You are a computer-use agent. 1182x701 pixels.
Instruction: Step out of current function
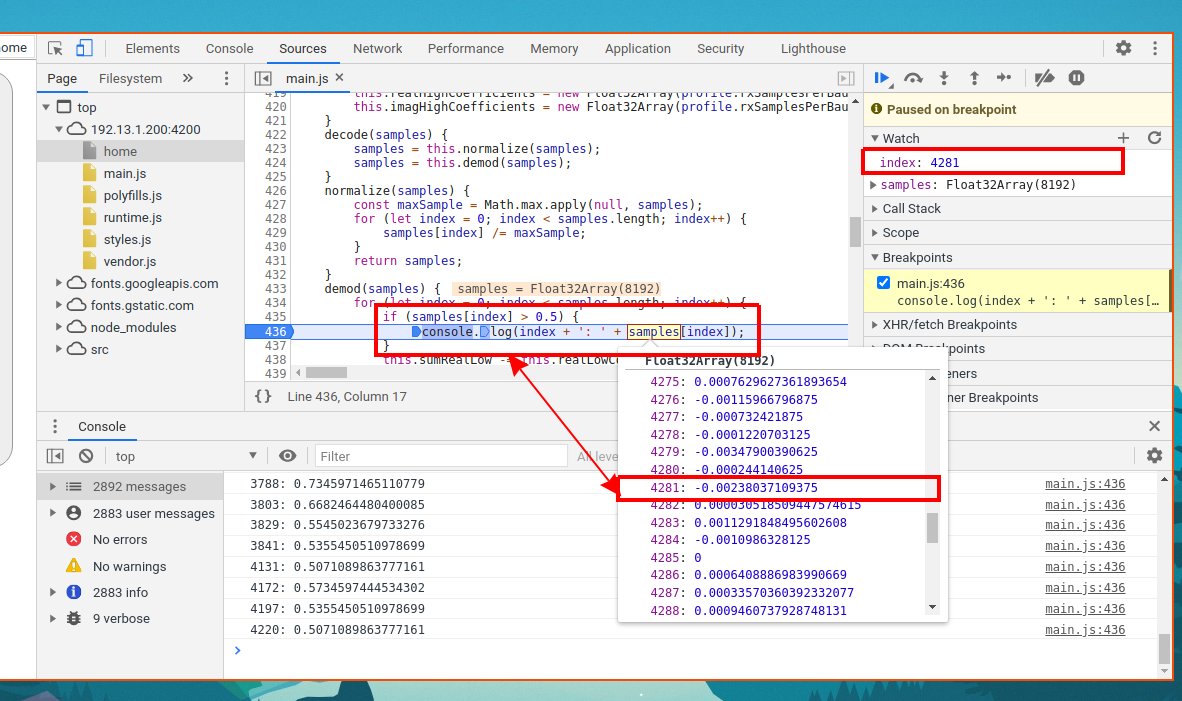click(x=974, y=78)
